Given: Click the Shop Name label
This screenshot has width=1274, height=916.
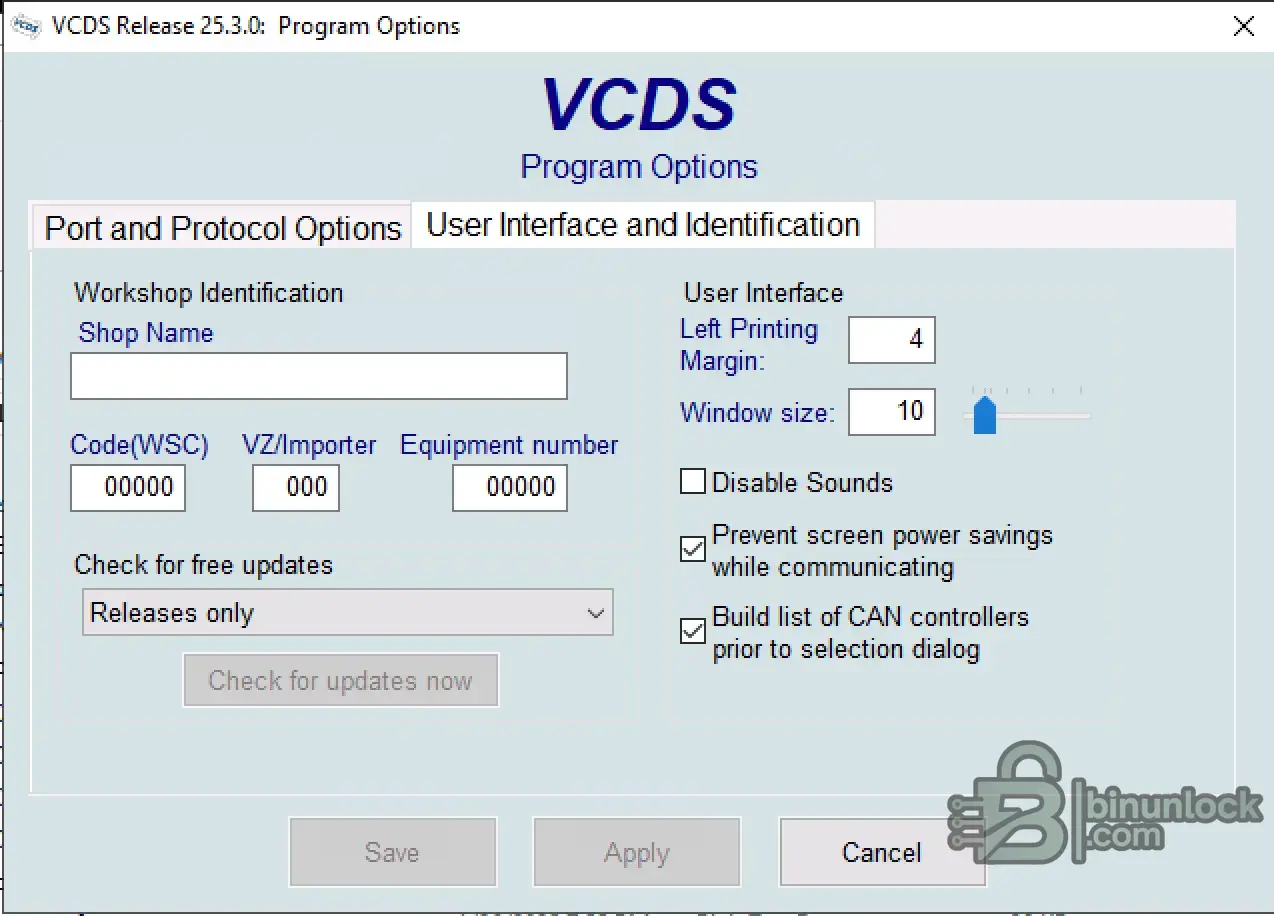Looking at the screenshot, I should (x=146, y=333).
